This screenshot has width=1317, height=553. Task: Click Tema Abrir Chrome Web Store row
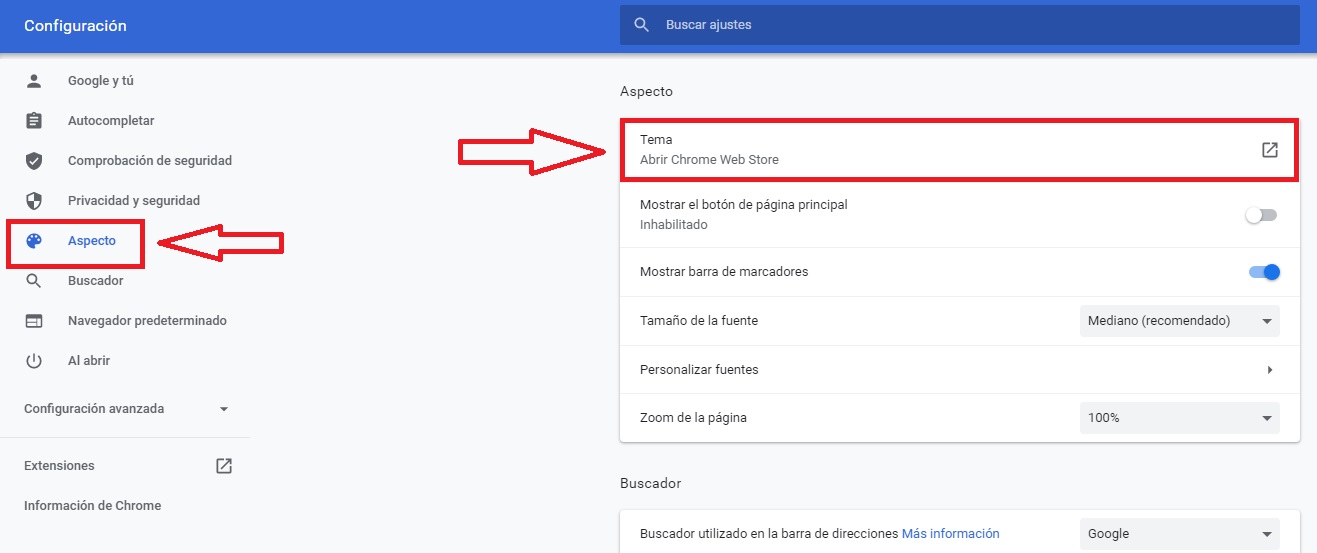point(960,150)
